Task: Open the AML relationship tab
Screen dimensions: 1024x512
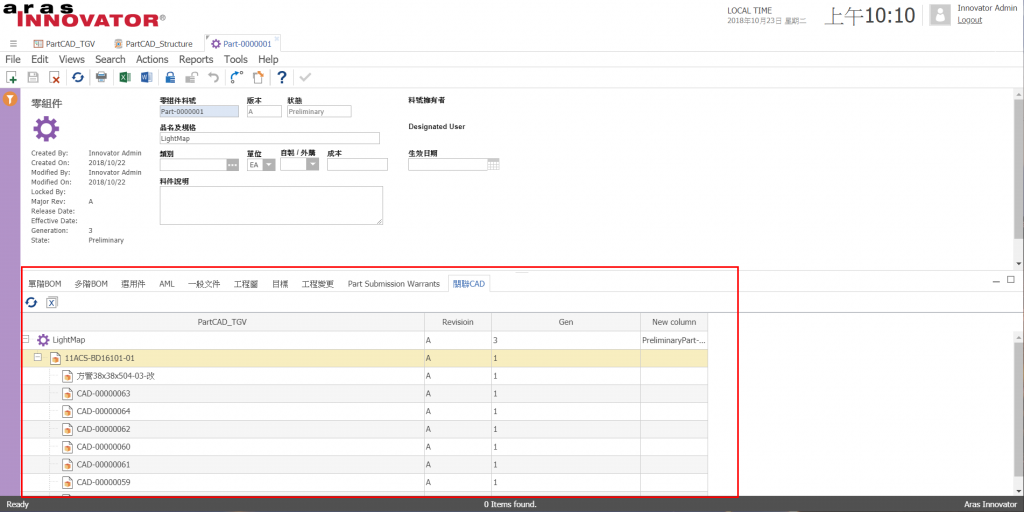Action: coord(167,284)
